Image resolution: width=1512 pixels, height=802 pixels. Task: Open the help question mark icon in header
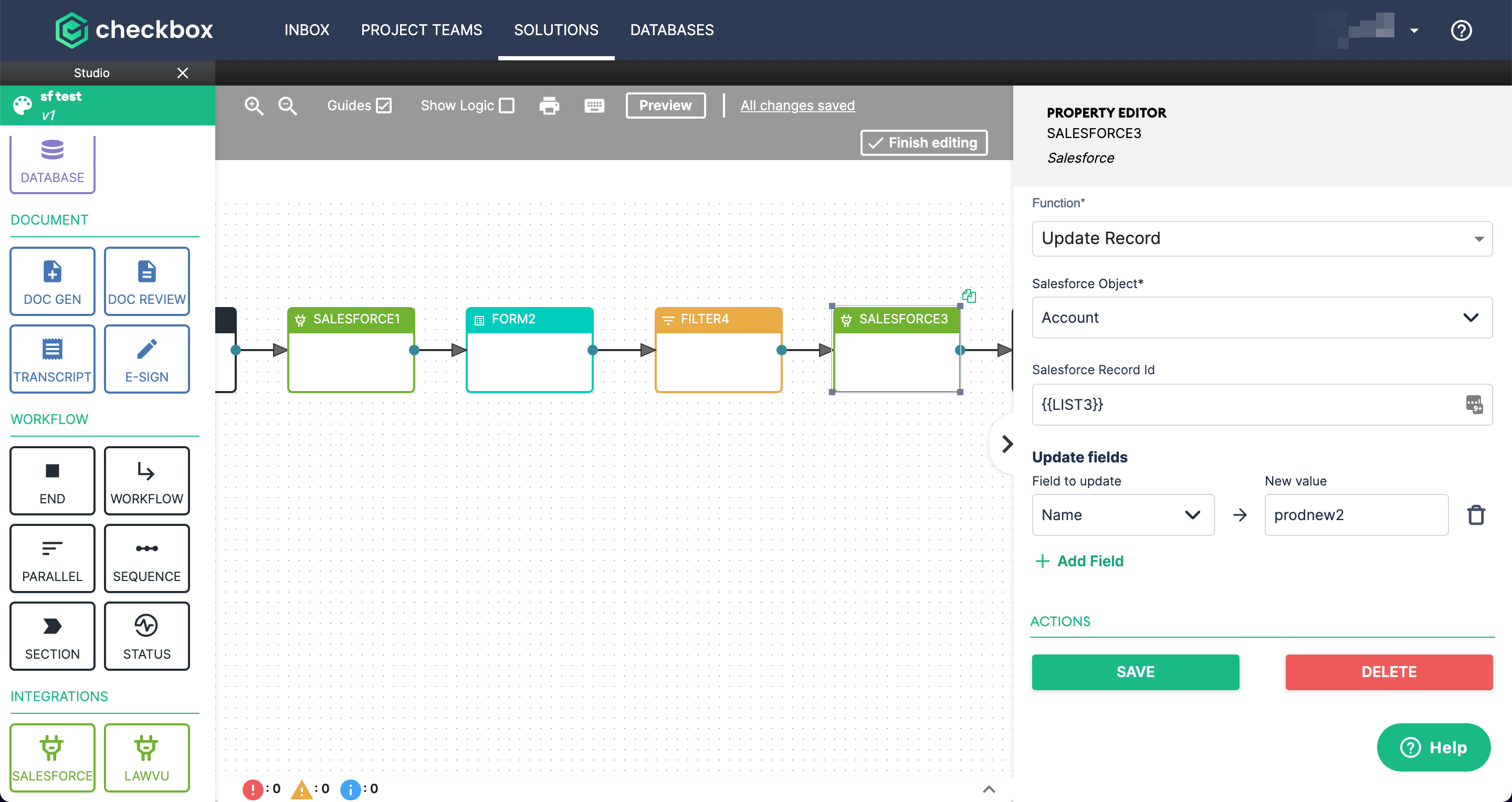tap(1461, 30)
